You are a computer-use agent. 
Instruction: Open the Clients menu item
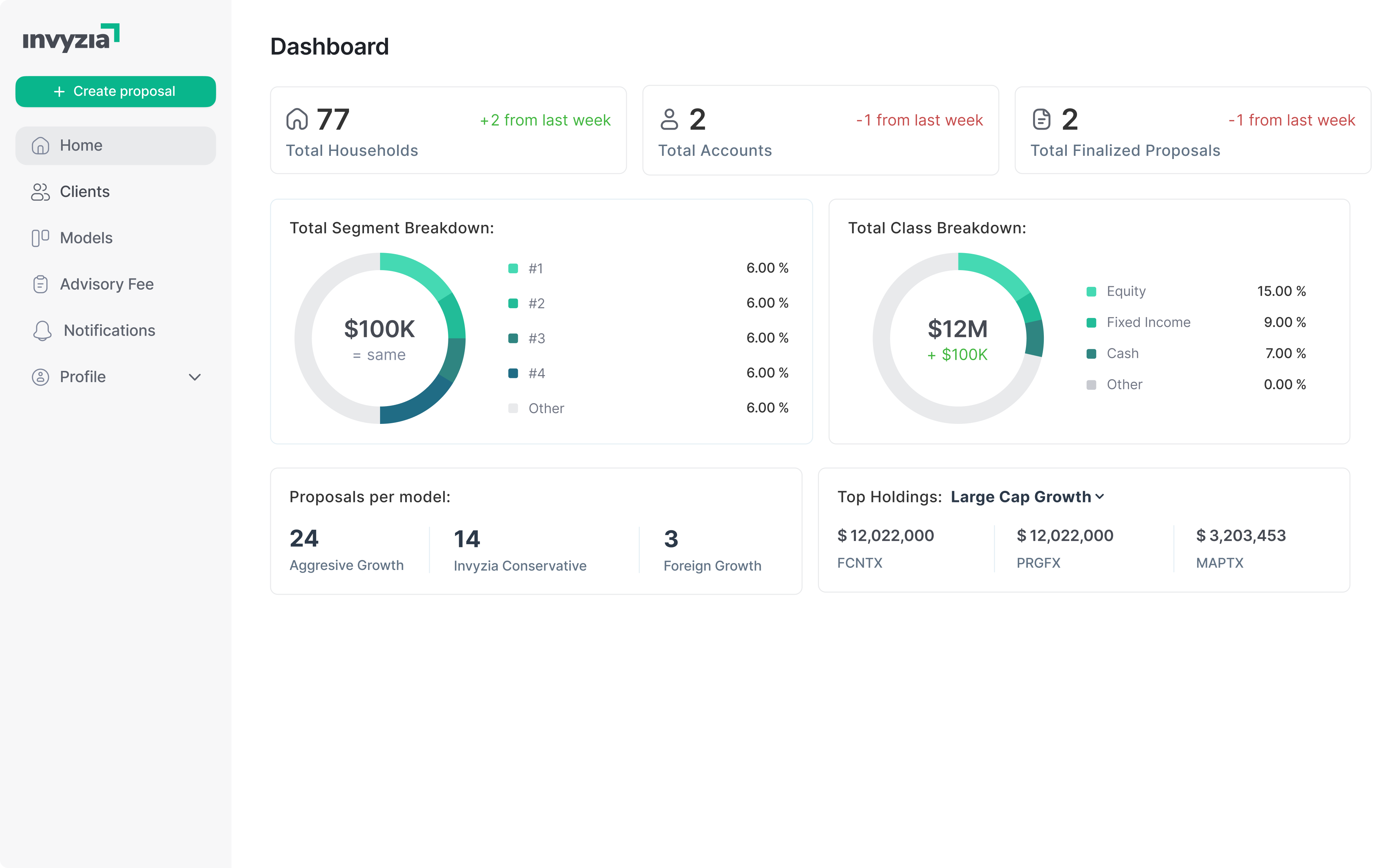click(x=84, y=192)
